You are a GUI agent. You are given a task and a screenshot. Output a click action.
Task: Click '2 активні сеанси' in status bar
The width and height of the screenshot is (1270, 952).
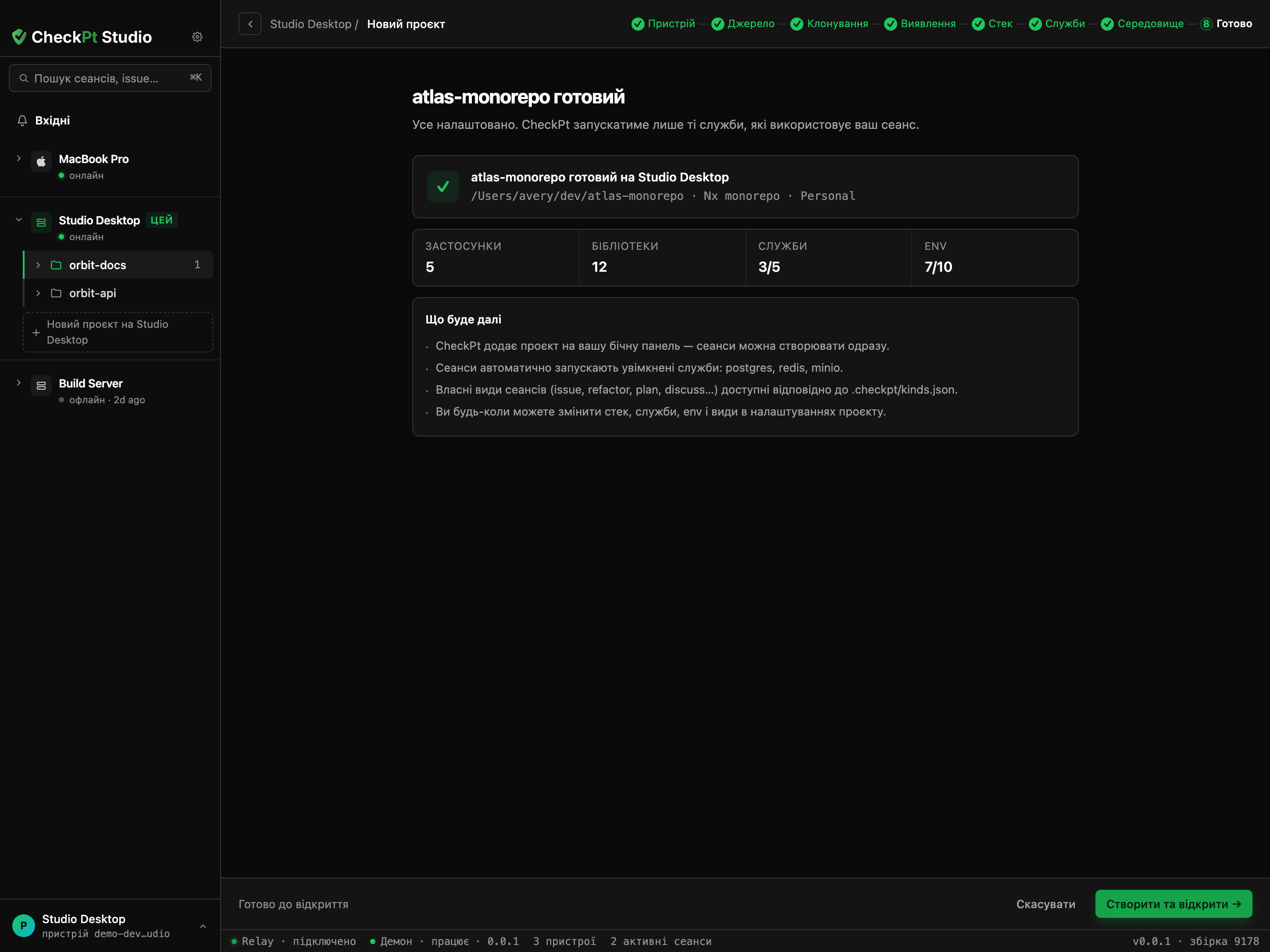661,941
